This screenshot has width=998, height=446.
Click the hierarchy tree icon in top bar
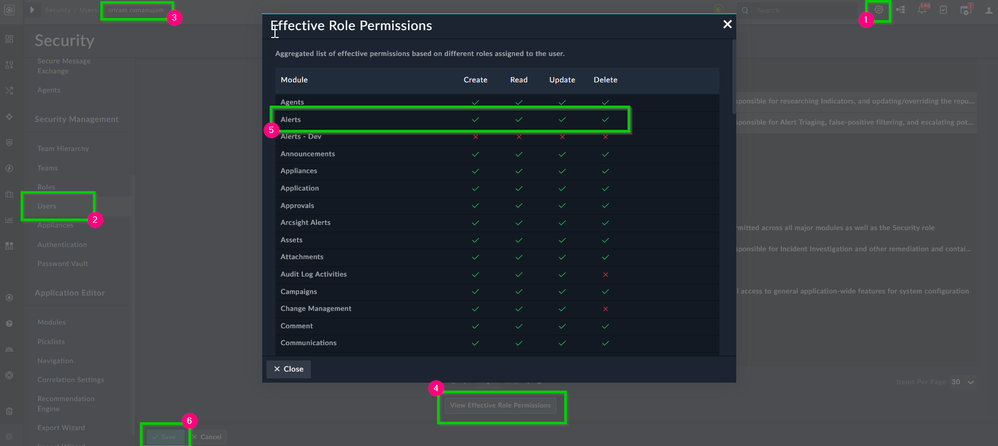coord(900,10)
